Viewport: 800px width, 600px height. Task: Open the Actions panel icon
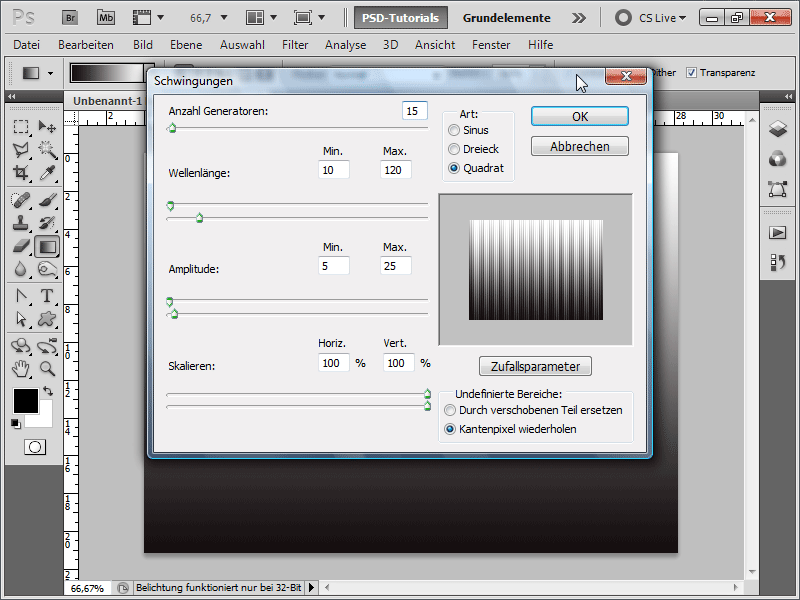(778, 233)
